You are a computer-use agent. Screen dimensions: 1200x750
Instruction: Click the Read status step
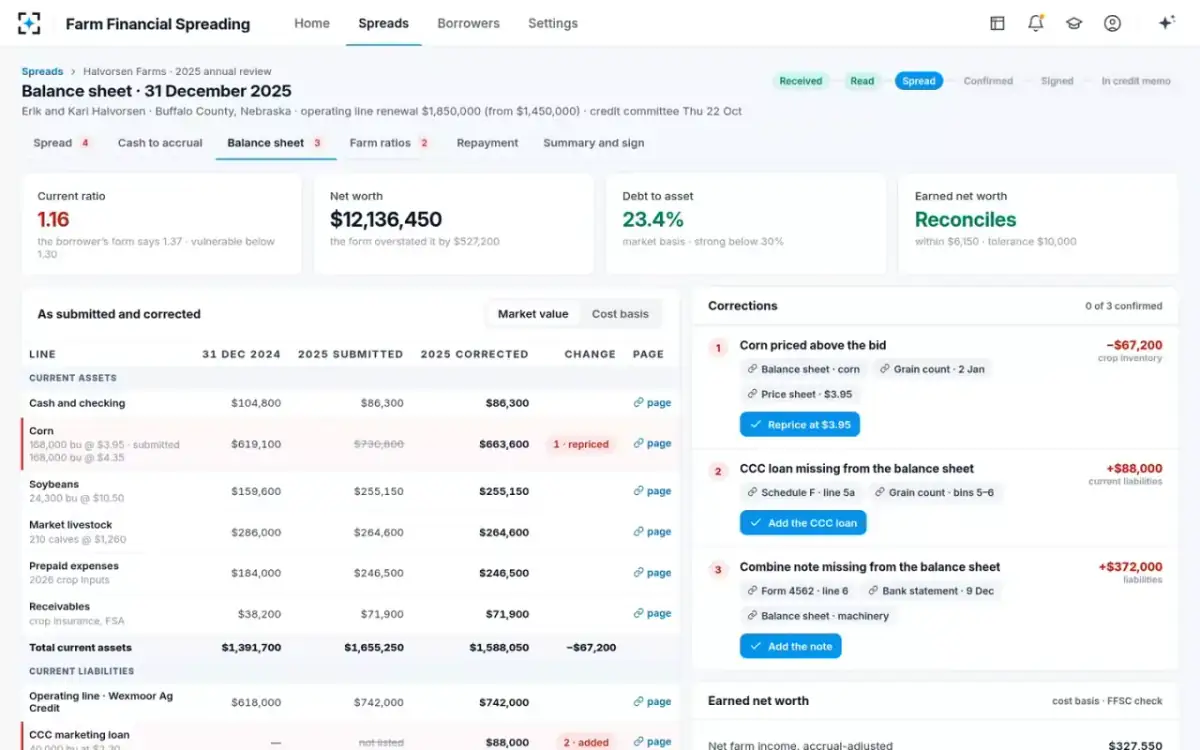[x=862, y=81]
